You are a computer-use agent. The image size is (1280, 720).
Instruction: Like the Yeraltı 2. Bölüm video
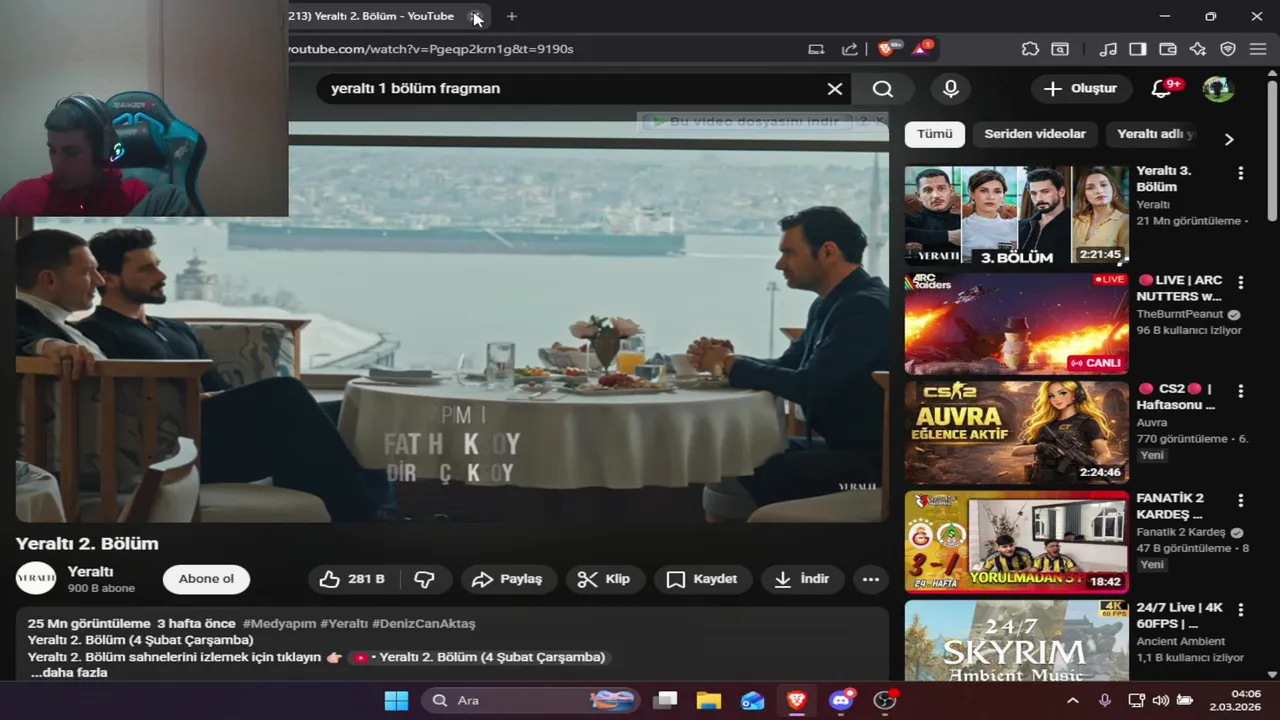353,579
